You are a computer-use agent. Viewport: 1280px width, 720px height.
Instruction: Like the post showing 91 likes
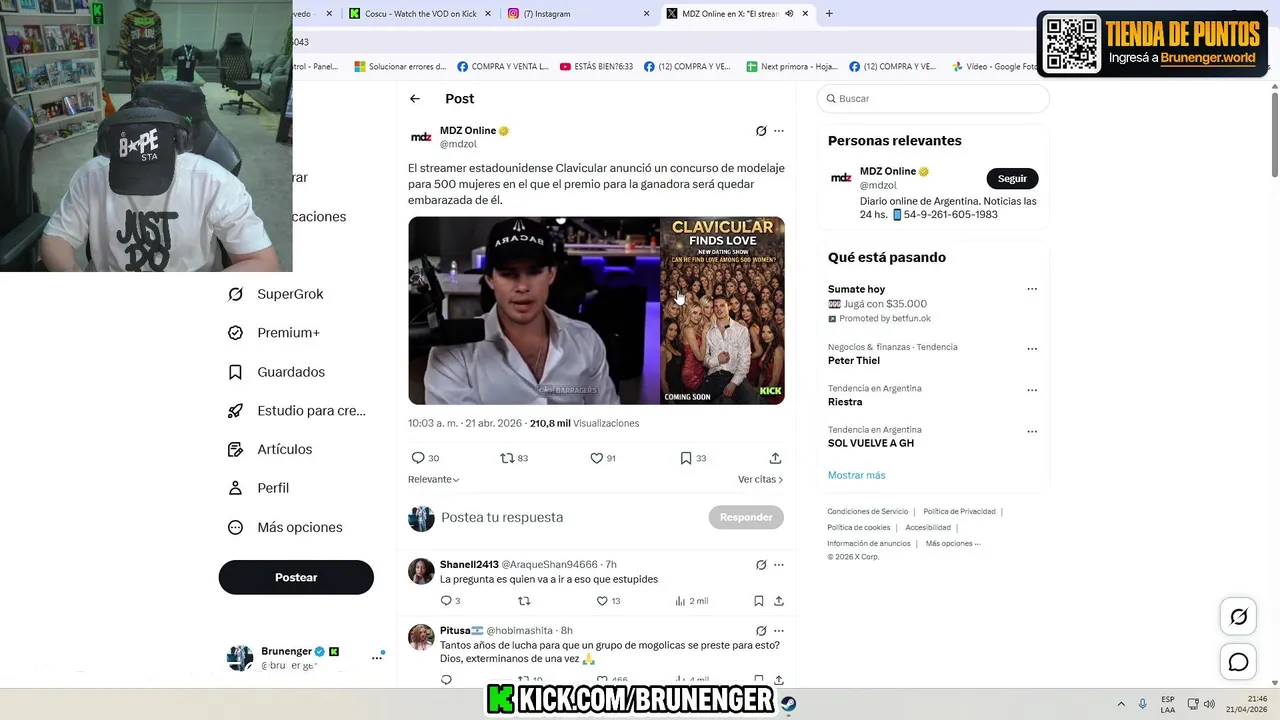click(x=602, y=458)
